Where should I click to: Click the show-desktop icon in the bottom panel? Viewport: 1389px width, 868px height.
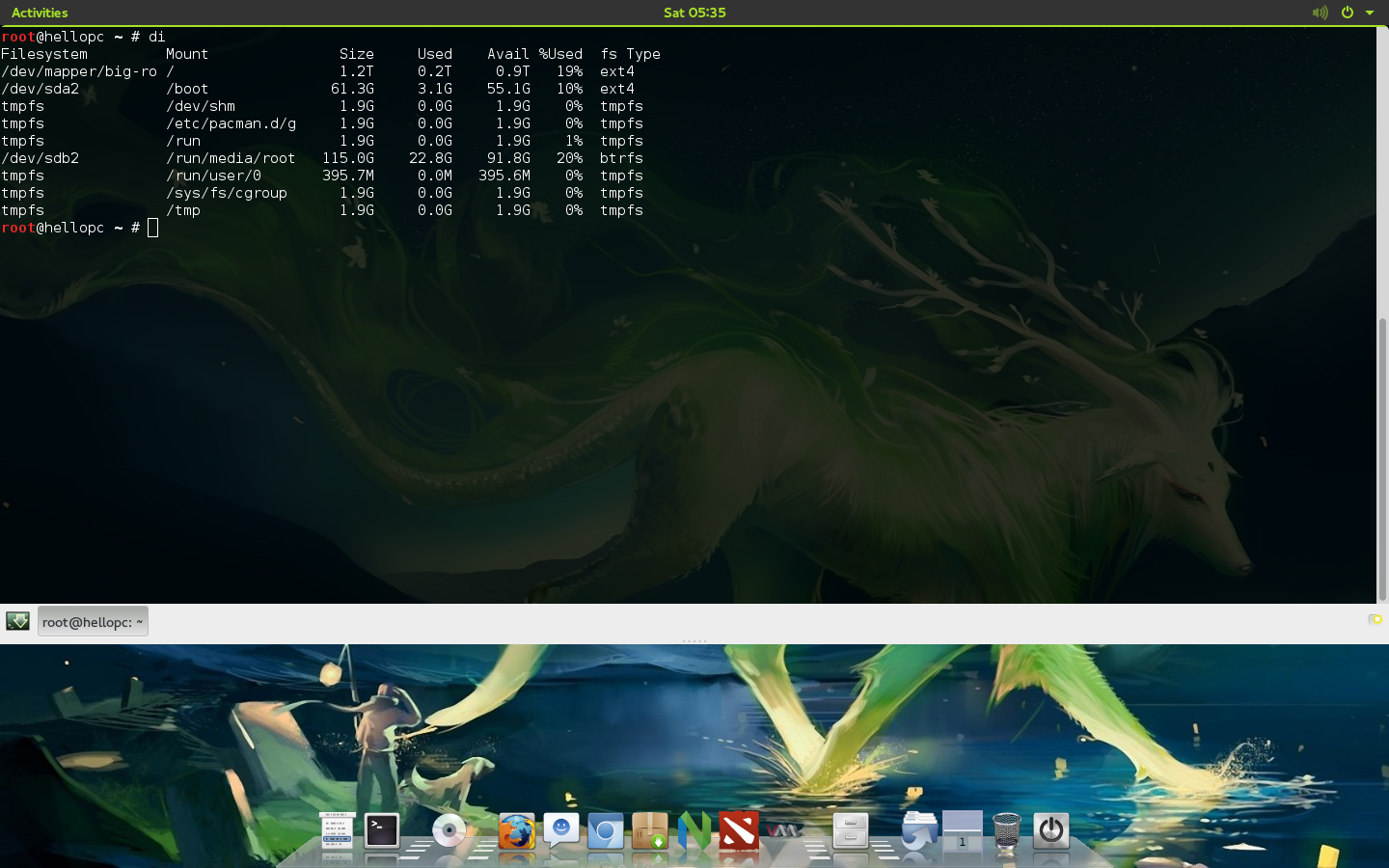click(17, 621)
